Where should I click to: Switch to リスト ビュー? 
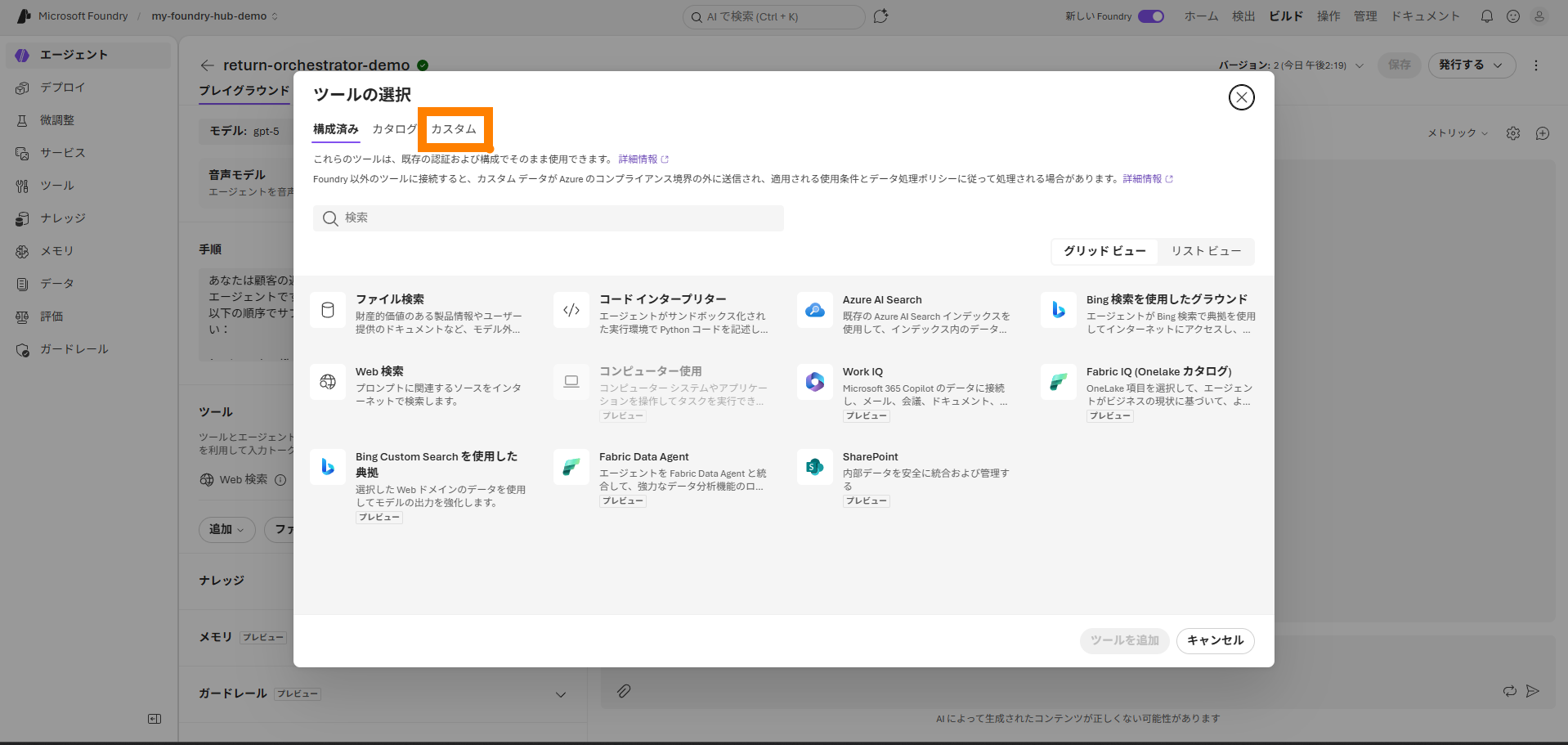tap(1206, 251)
